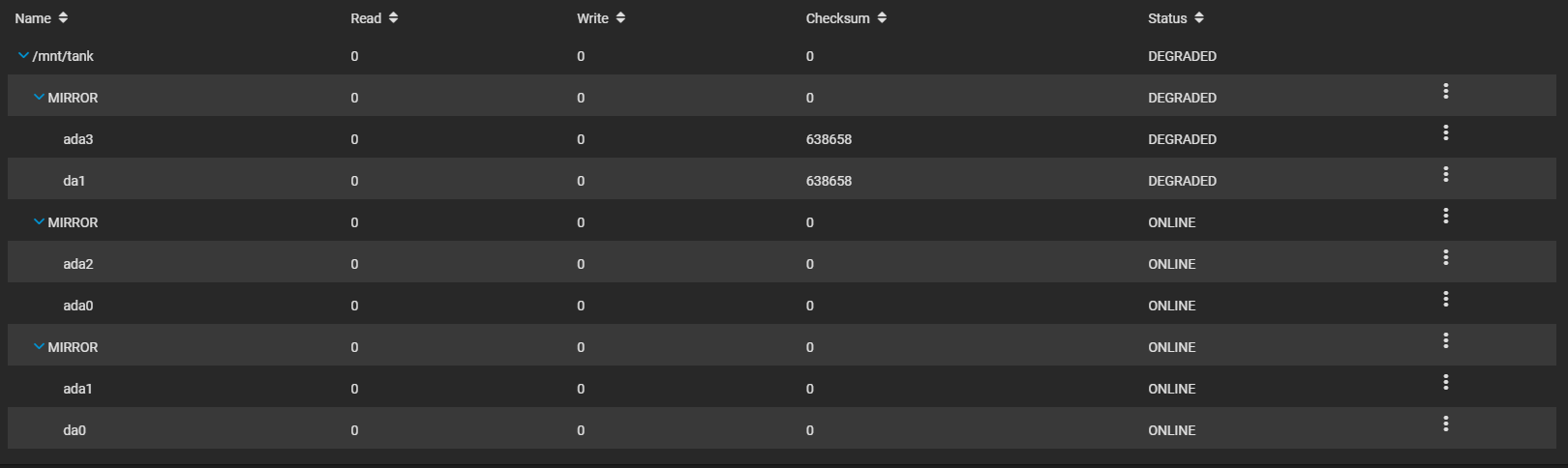The image size is (1568, 468).
Task: Open options for the degraded MIRROR vdev
Action: 1445,91
